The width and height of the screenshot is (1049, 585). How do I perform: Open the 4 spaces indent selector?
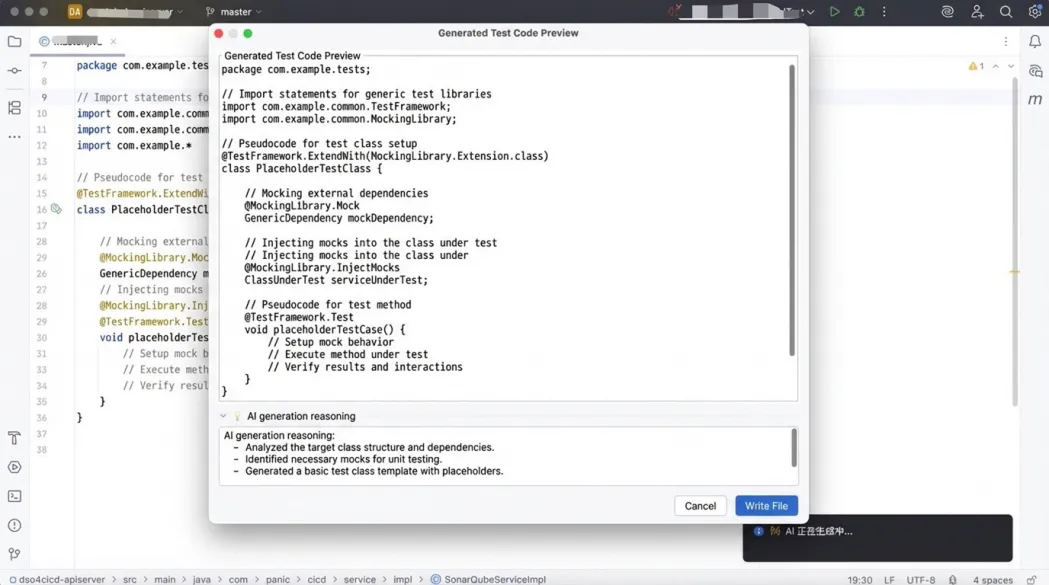[992, 580]
